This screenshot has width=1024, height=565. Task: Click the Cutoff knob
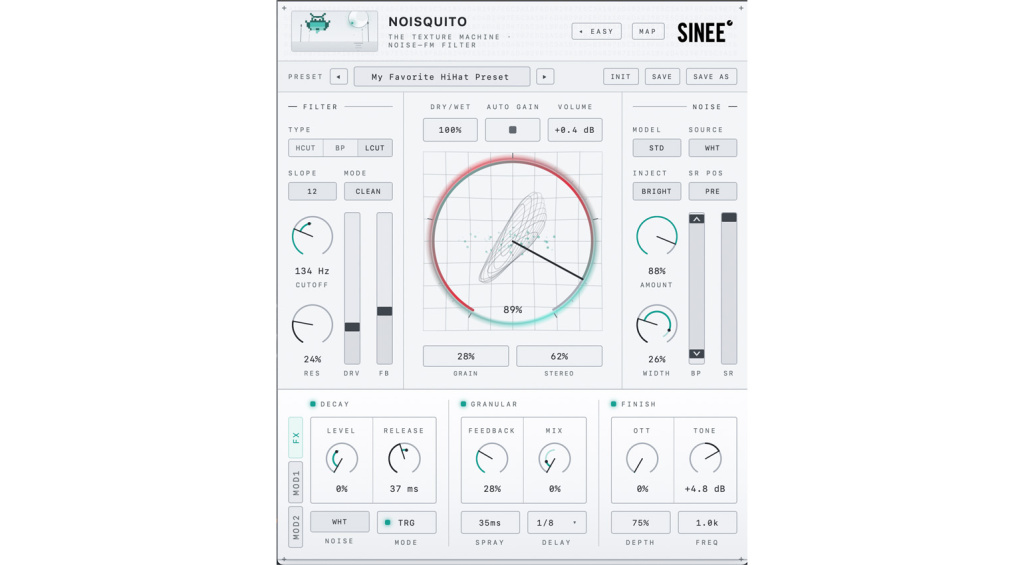click(x=312, y=236)
